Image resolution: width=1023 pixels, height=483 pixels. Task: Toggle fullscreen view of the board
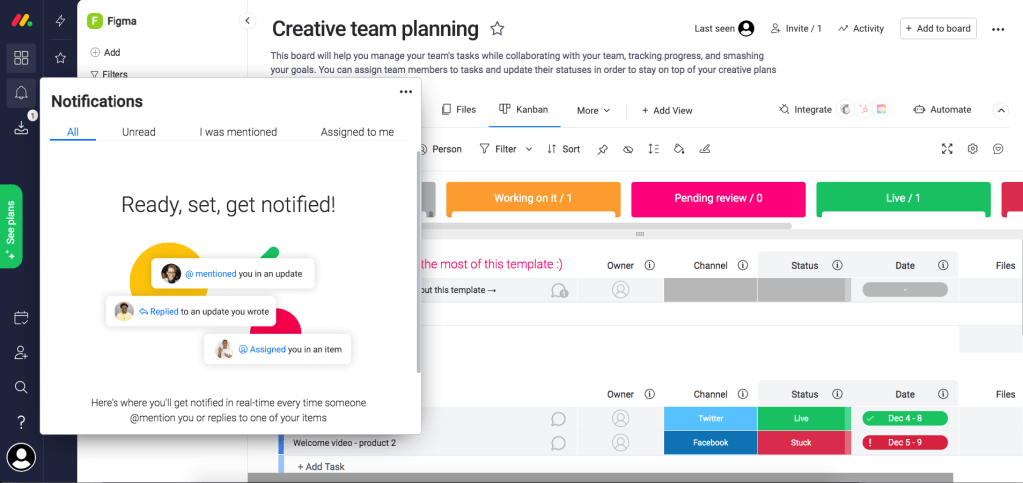(947, 149)
